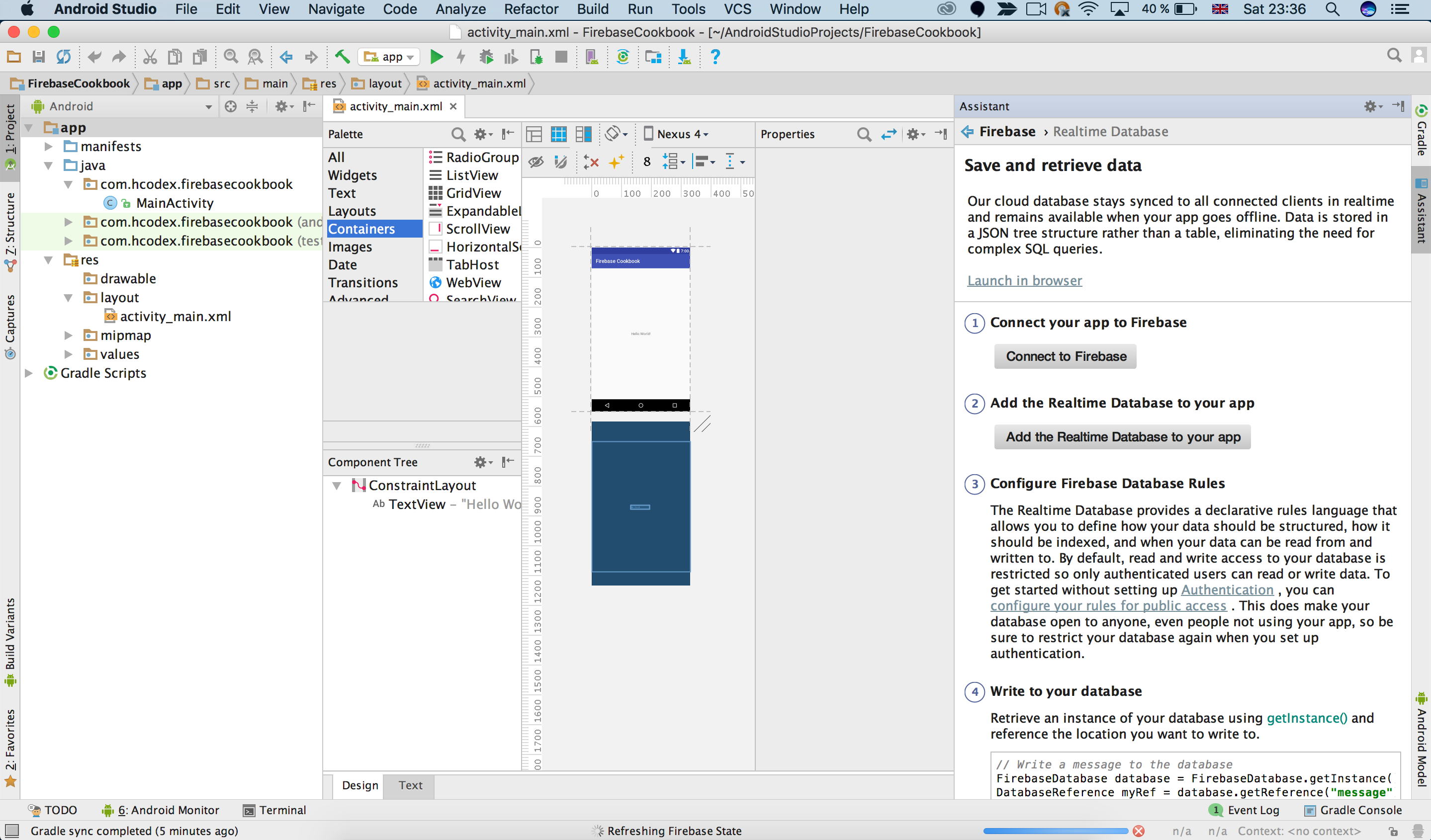
Task: Open the Build menu
Action: [593, 9]
